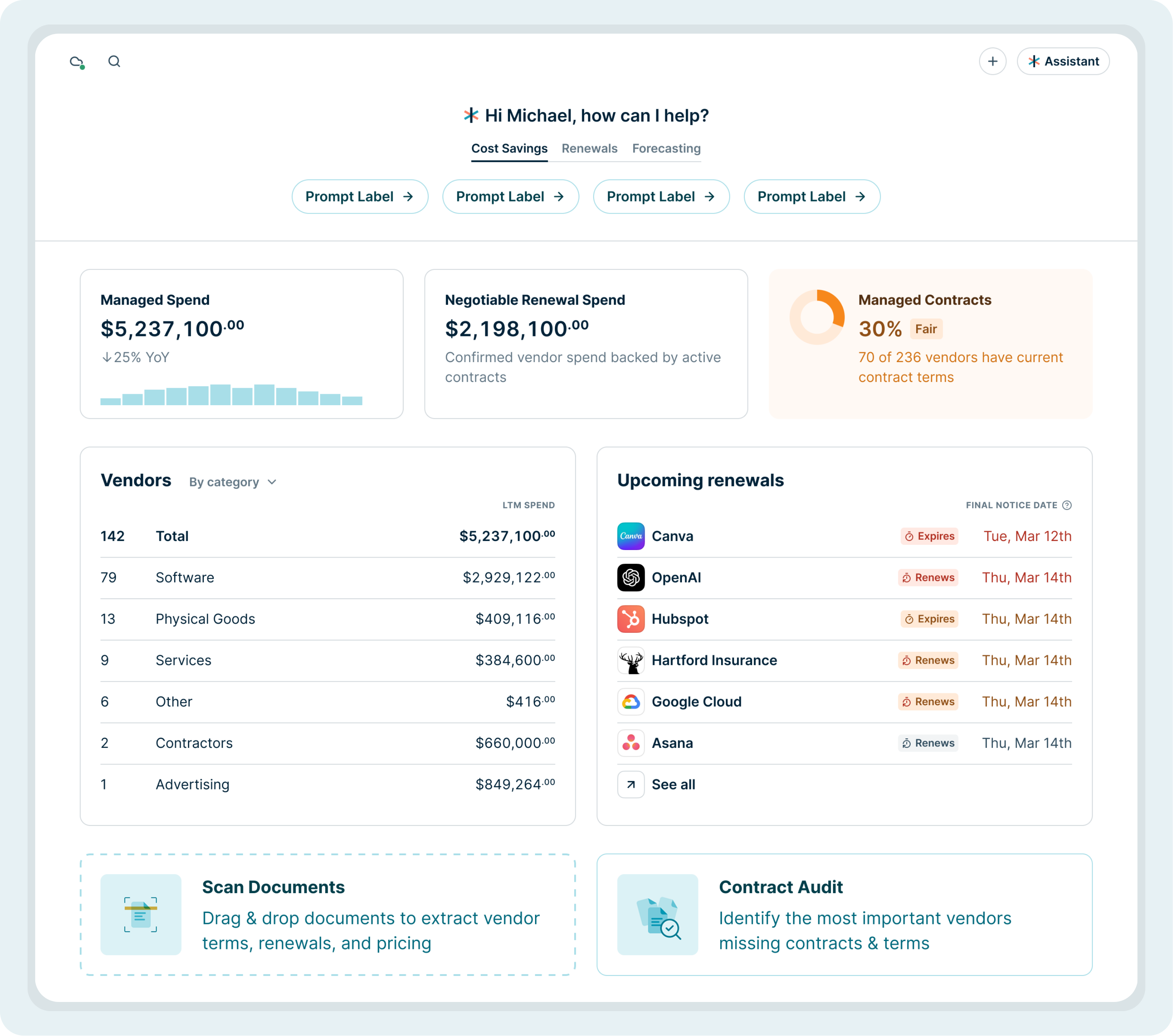This screenshot has height=1036, width=1173.
Task: Click the LTM SPEND column header
Action: click(x=529, y=505)
